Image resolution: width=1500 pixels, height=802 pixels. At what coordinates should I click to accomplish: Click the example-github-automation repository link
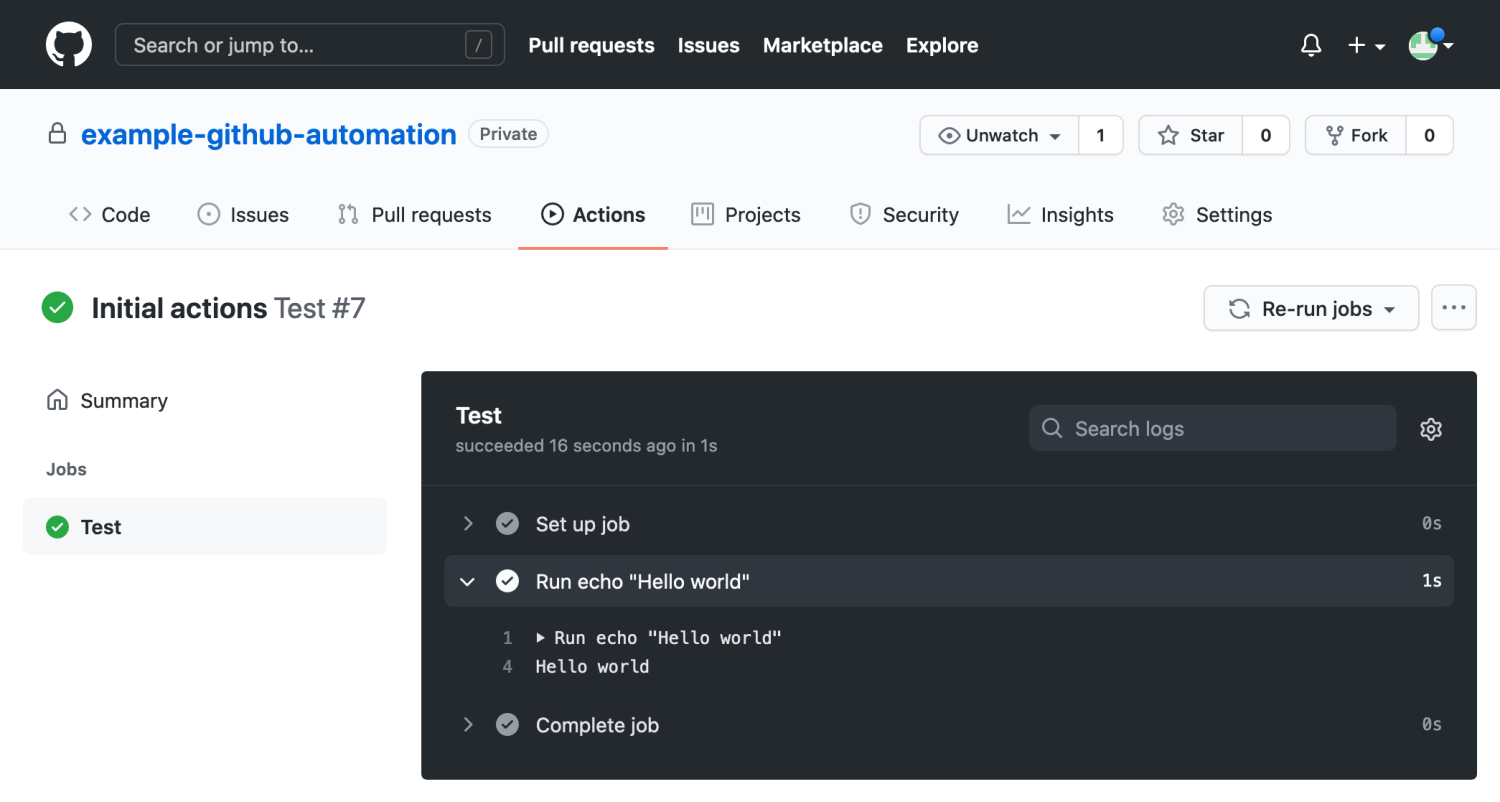pyautogui.click(x=268, y=135)
